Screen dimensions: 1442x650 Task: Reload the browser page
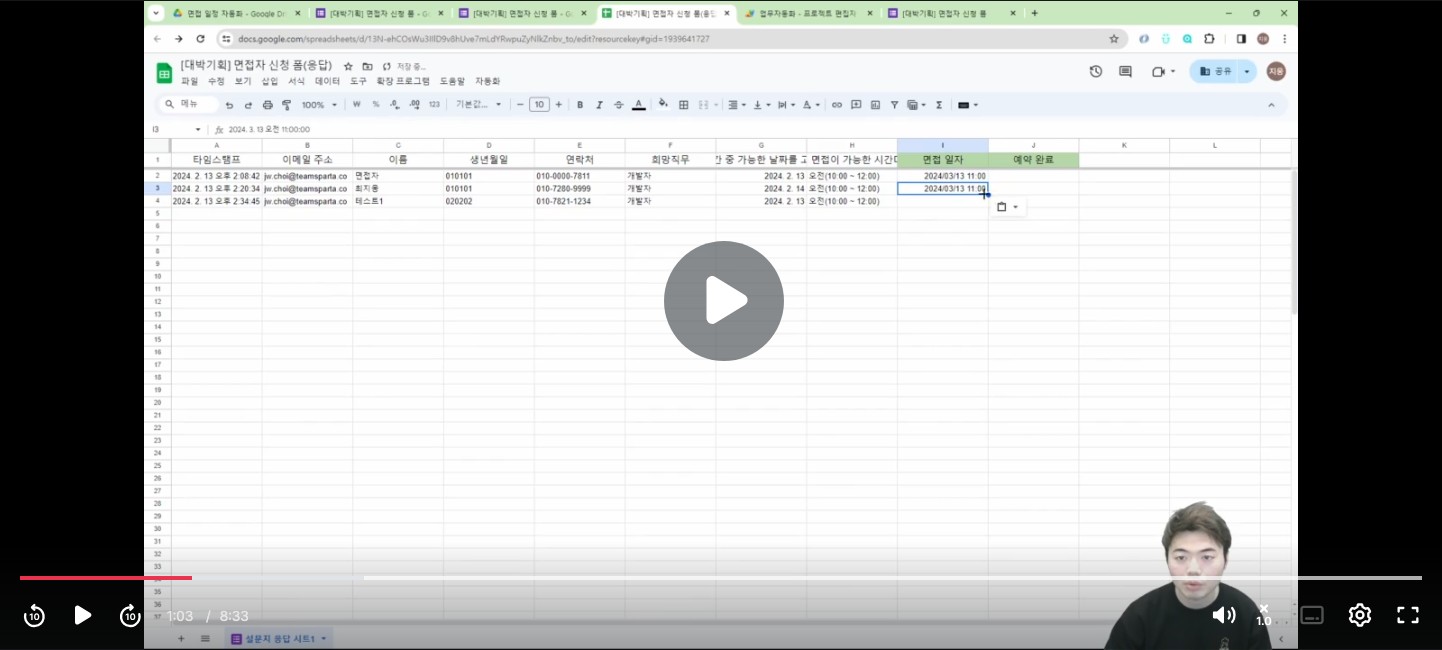coord(200,39)
